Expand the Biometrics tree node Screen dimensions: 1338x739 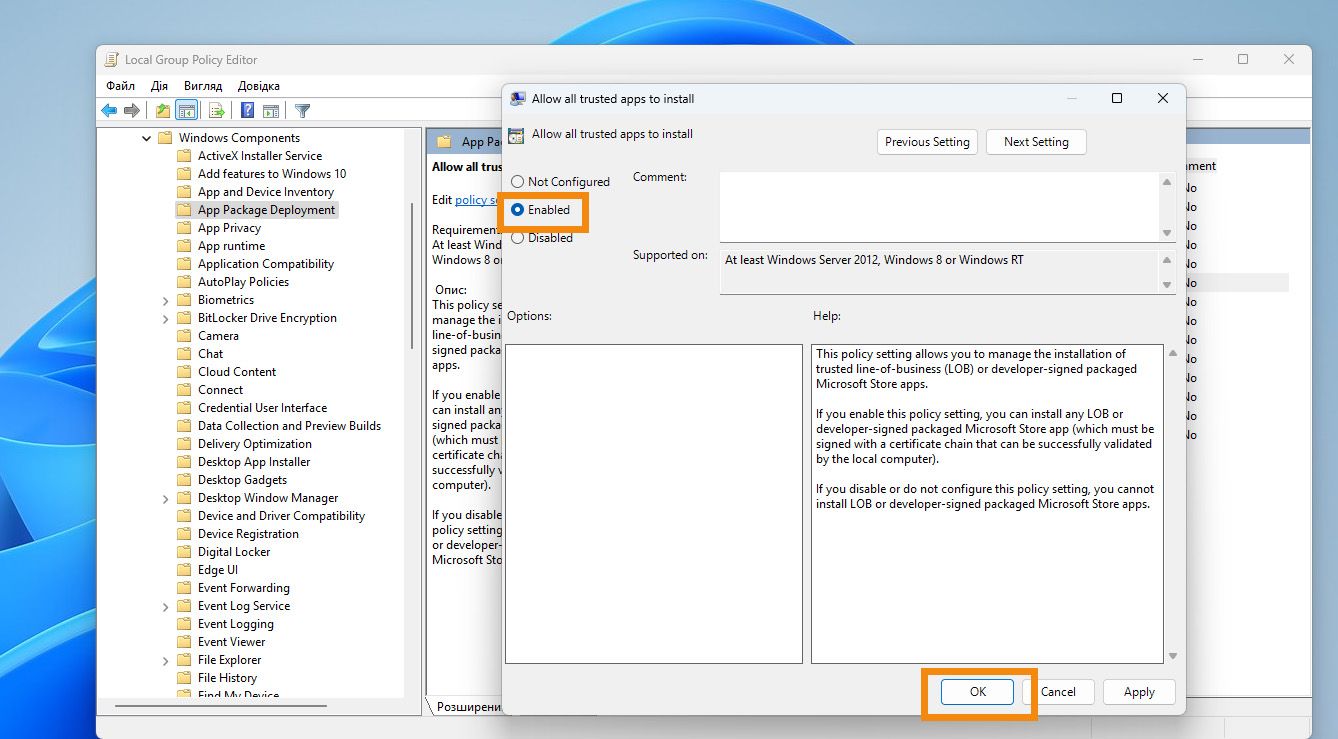(166, 300)
